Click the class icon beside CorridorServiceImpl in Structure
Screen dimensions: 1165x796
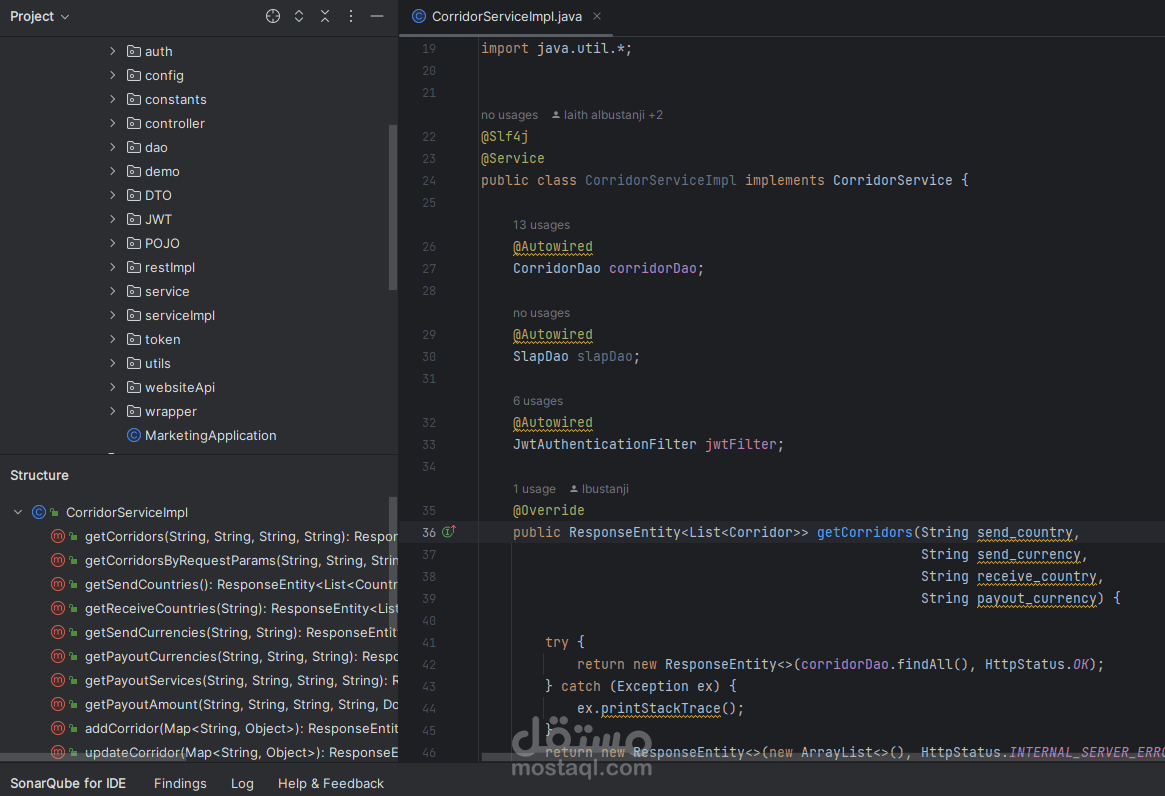[x=38, y=512]
